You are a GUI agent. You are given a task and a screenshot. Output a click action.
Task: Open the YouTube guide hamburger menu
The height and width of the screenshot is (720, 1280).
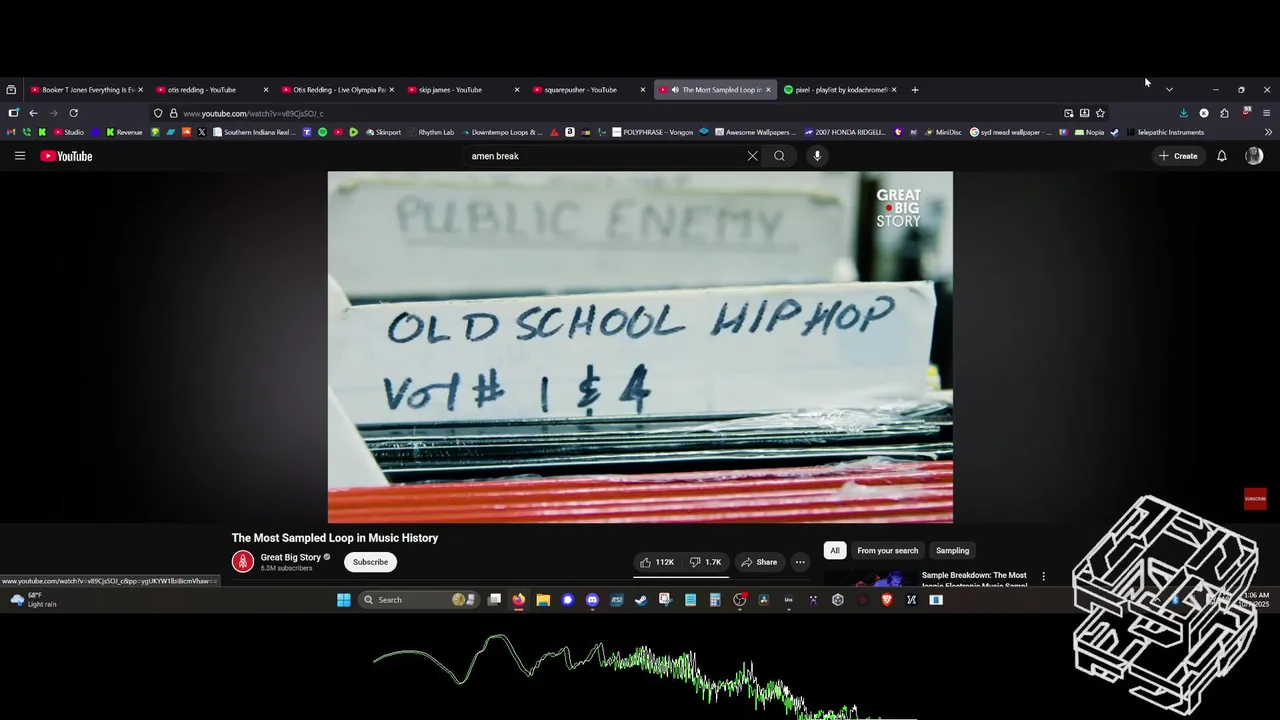pos(20,156)
